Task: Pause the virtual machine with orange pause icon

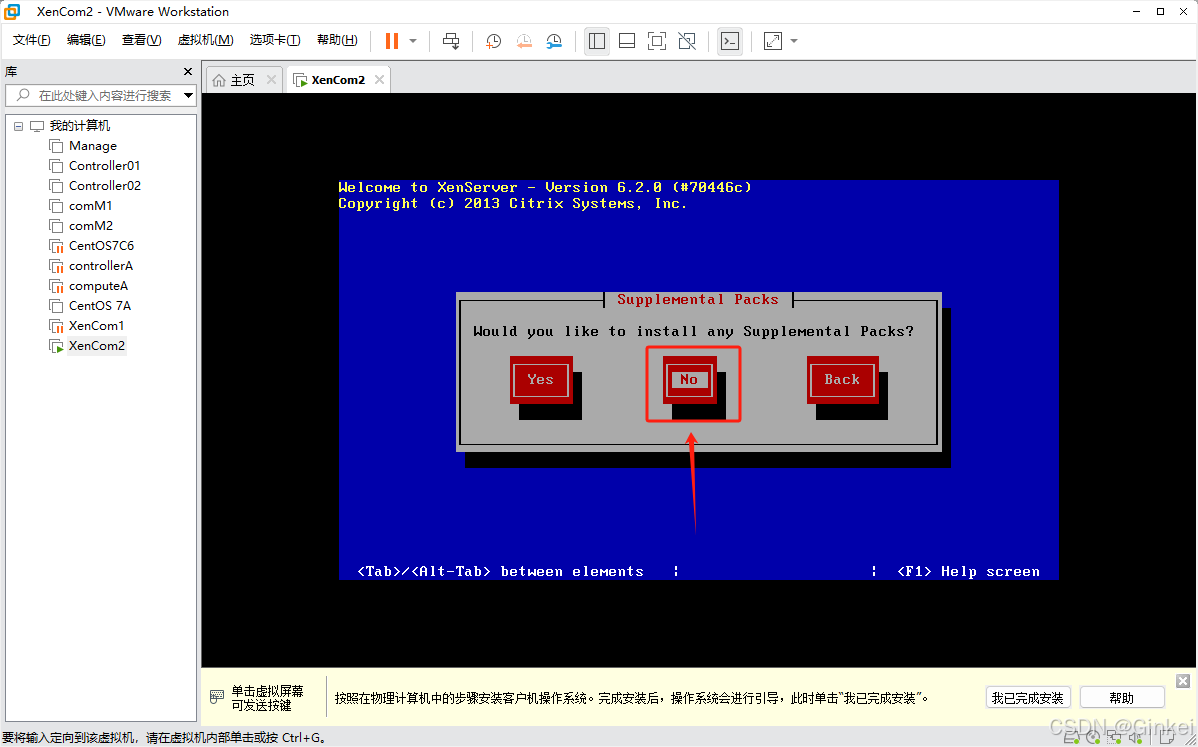Action: click(392, 41)
